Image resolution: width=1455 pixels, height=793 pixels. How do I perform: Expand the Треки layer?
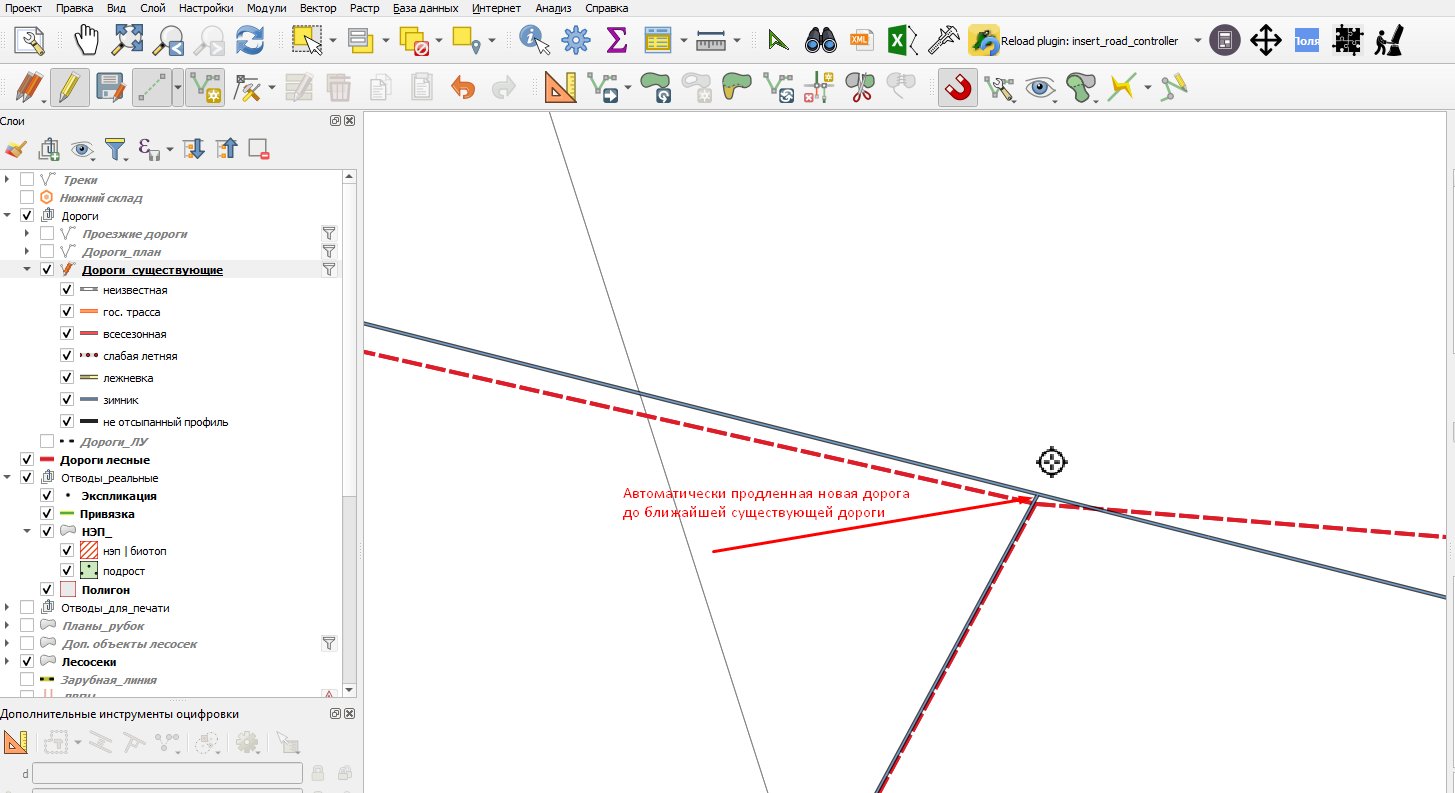8,180
